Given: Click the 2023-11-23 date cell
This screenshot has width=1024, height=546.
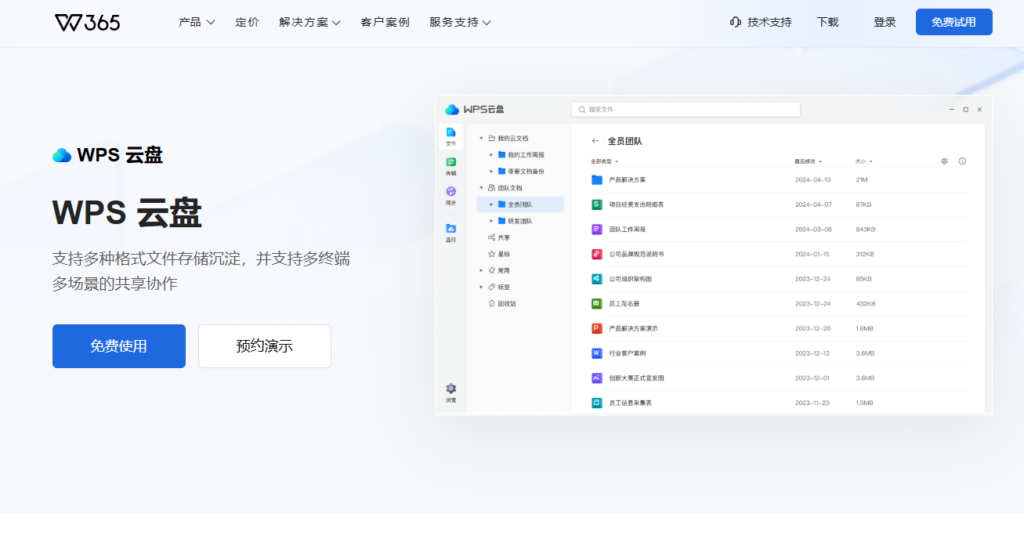Looking at the screenshot, I should [812, 403].
